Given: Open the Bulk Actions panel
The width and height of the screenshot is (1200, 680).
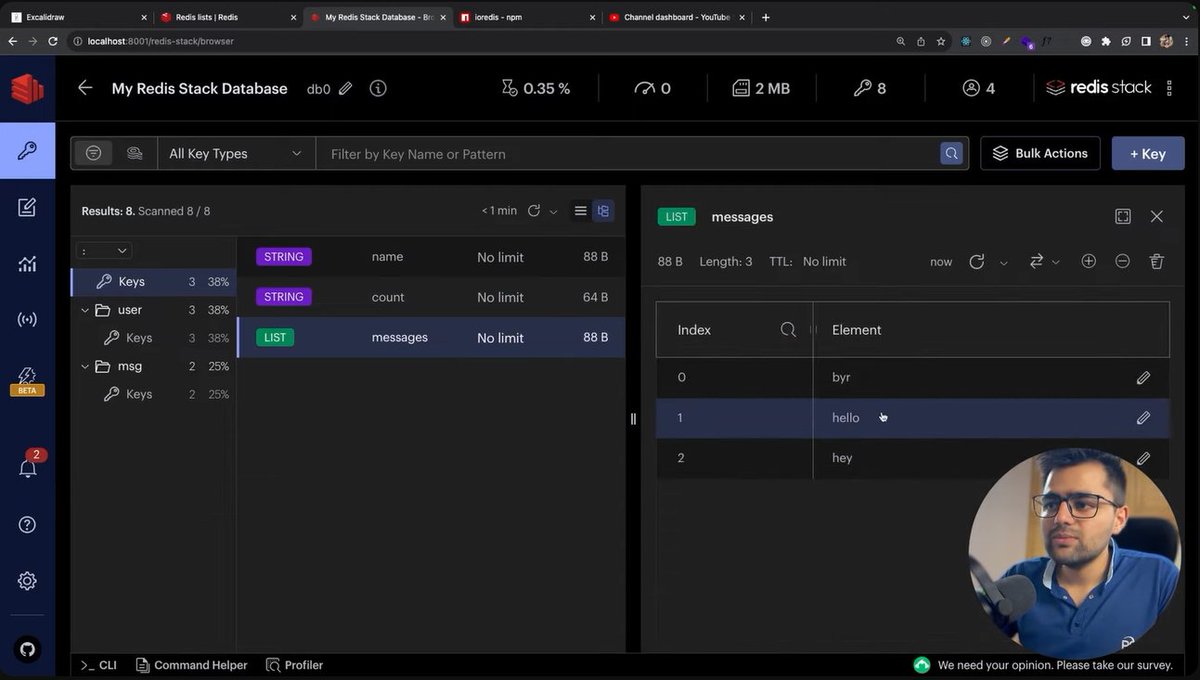Looking at the screenshot, I should pyautogui.click(x=1040, y=153).
